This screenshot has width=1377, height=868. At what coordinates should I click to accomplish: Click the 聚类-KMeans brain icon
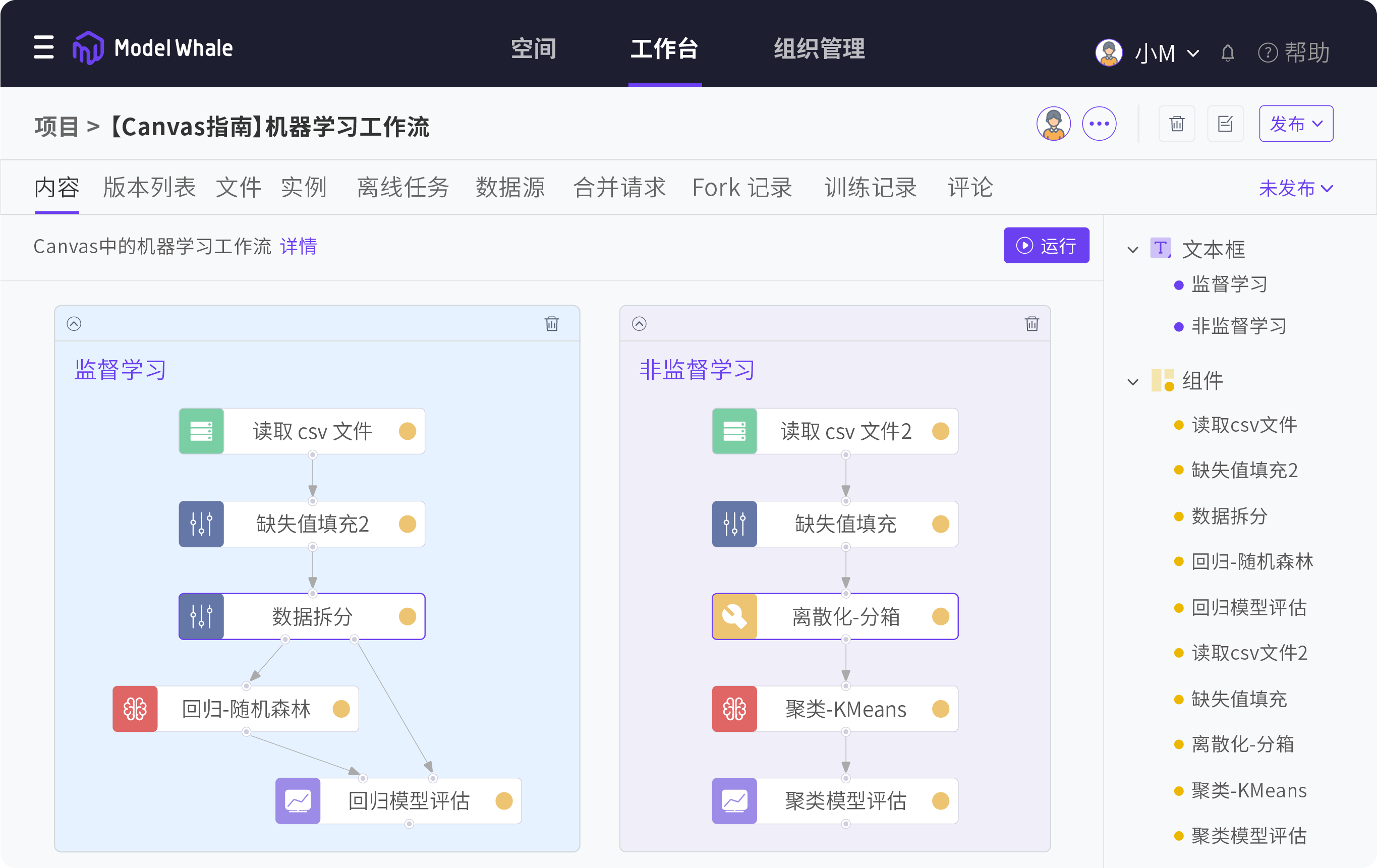click(735, 709)
